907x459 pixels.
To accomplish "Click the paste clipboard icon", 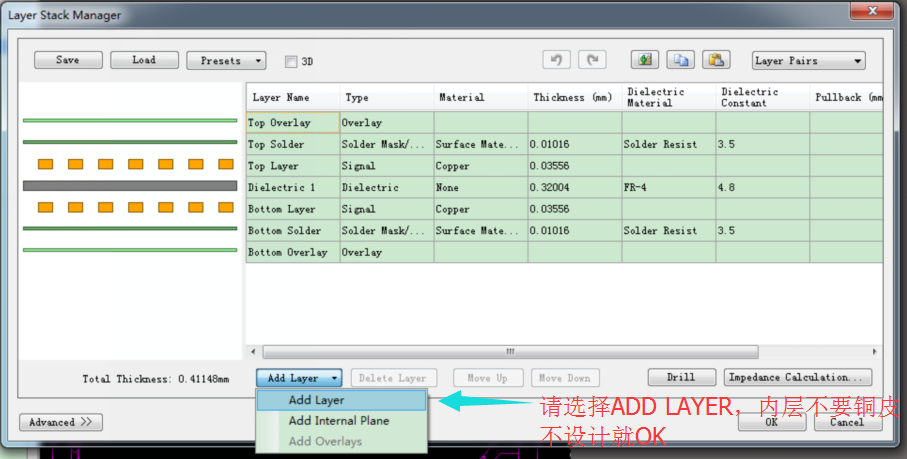I will pos(716,60).
